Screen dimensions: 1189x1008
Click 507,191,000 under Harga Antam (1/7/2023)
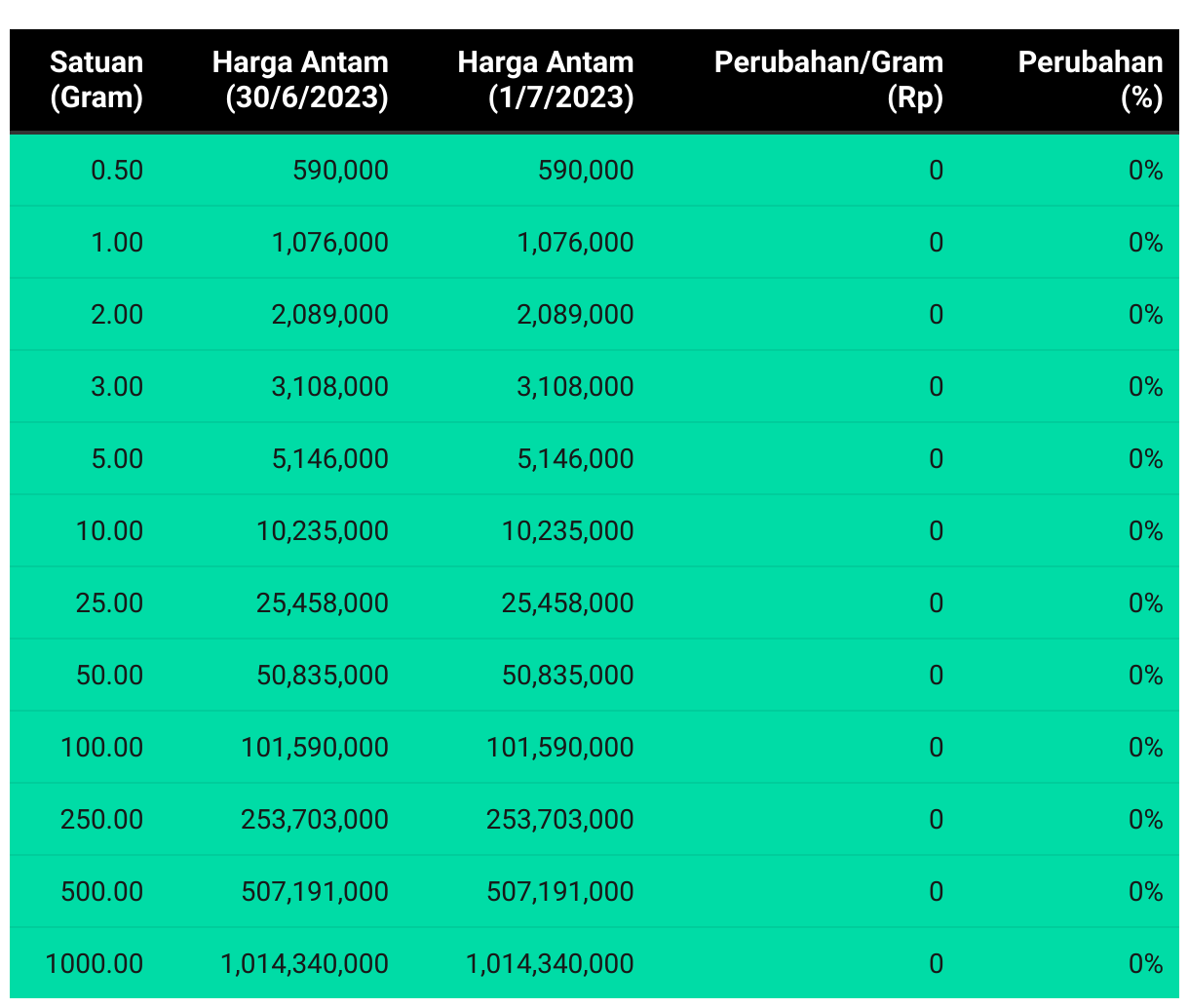(560, 892)
